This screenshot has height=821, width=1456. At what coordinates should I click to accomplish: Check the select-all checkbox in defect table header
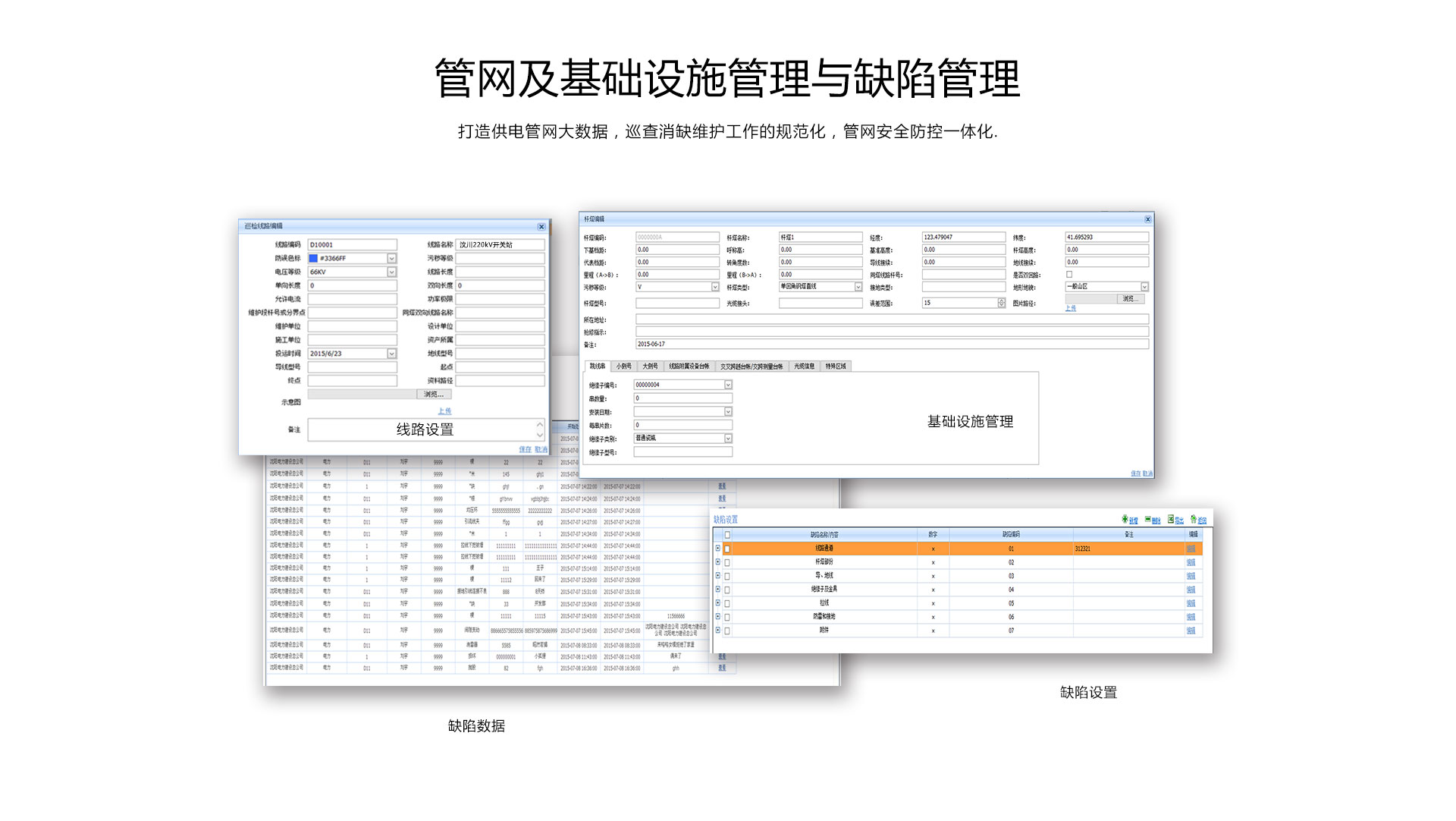727,535
